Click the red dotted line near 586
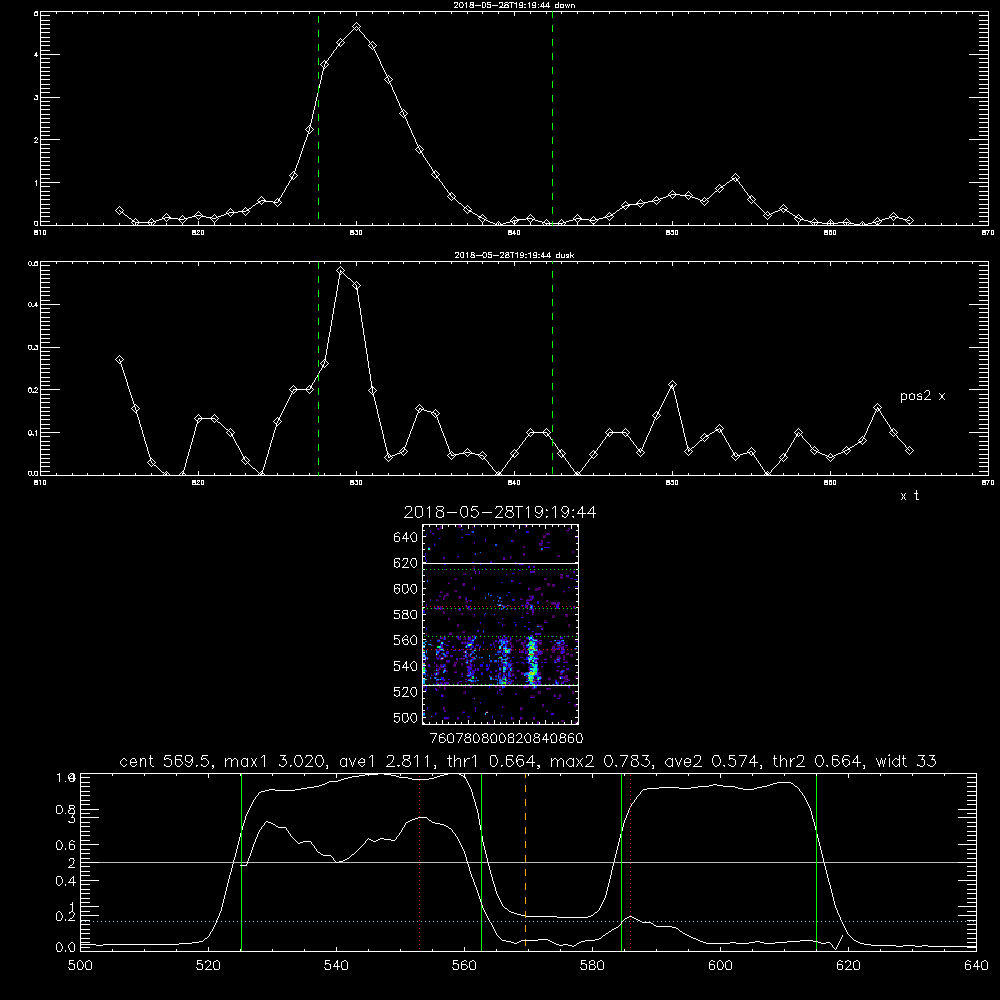 [630, 861]
